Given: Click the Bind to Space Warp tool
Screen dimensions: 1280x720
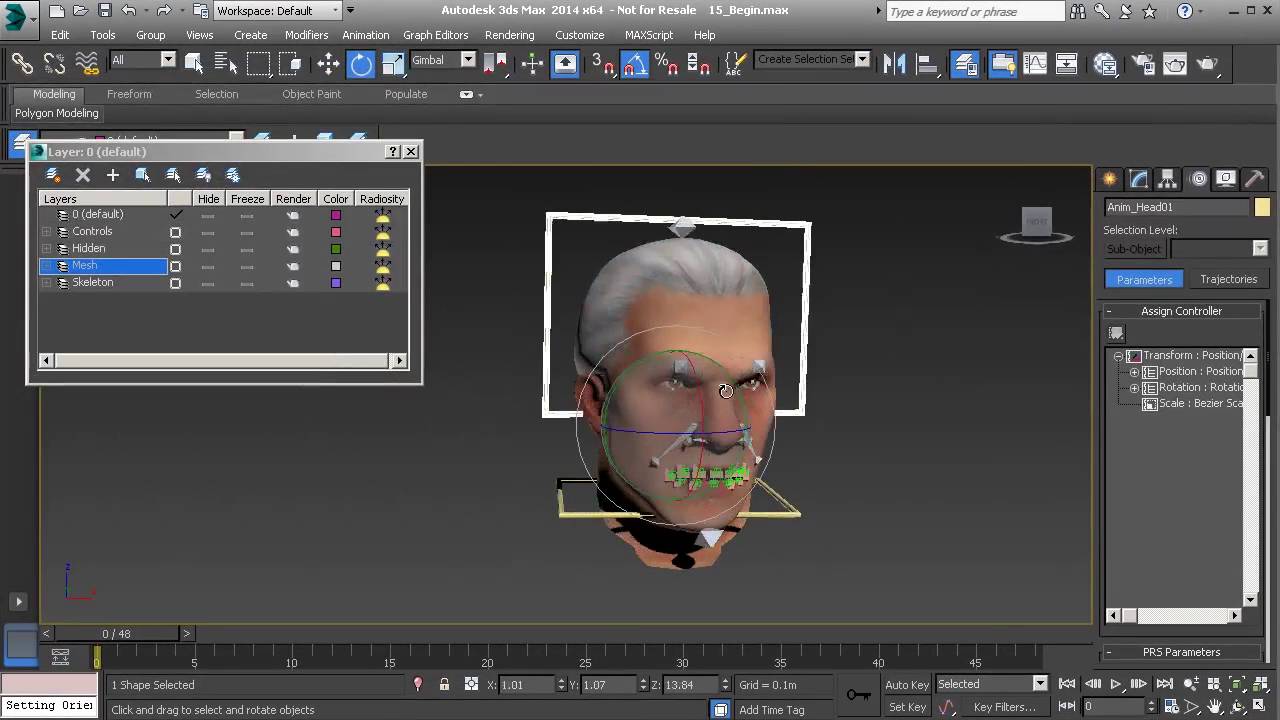Looking at the screenshot, I should pyautogui.click(x=88, y=63).
